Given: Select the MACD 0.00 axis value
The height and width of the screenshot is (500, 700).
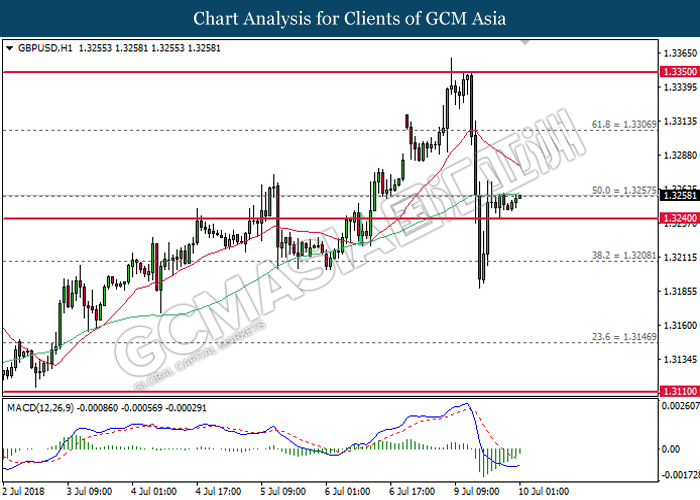Looking at the screenshot, I should [x=671, y=449].
